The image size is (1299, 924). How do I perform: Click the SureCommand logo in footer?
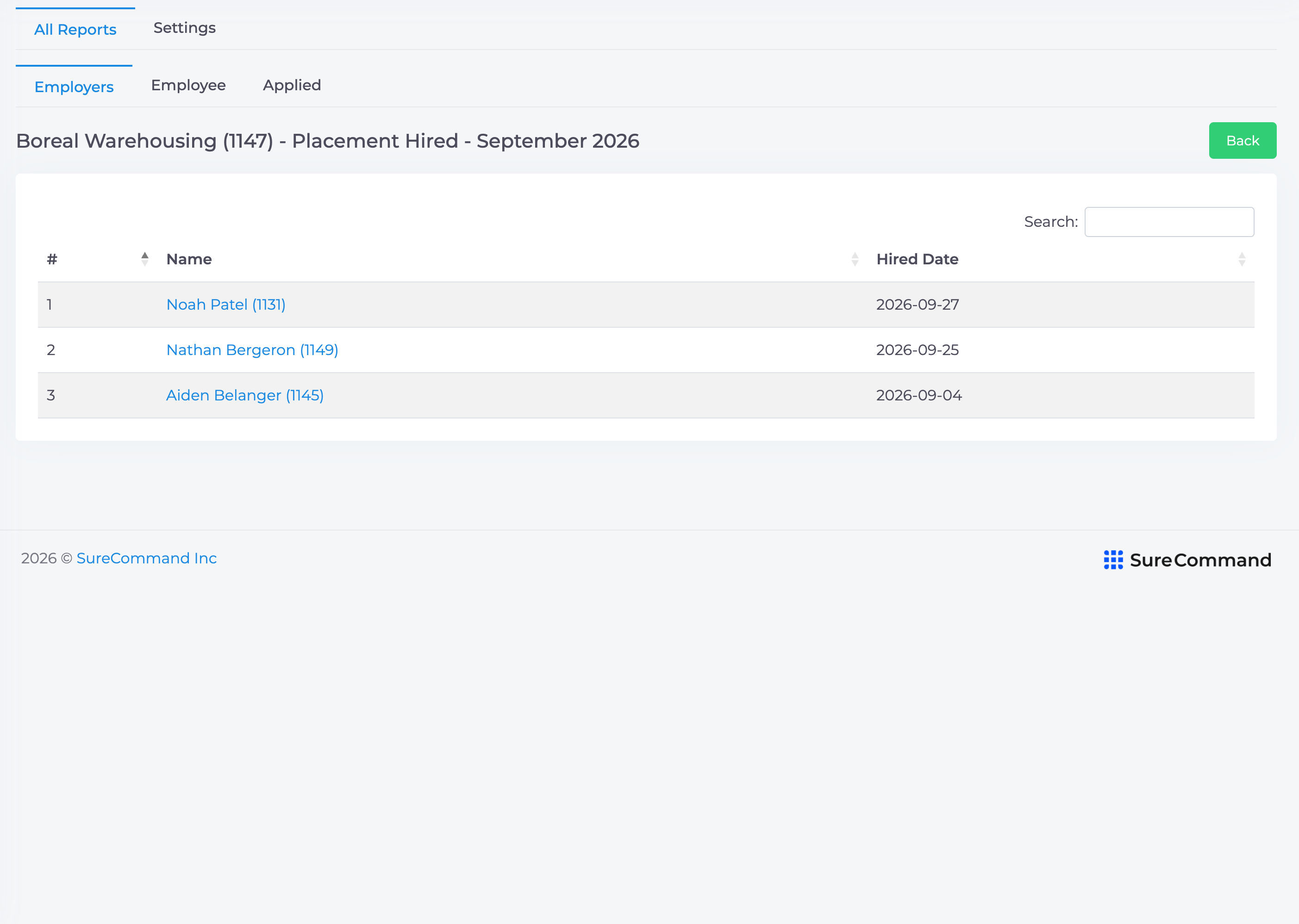pyautogui.click(x=1187, y=560)
